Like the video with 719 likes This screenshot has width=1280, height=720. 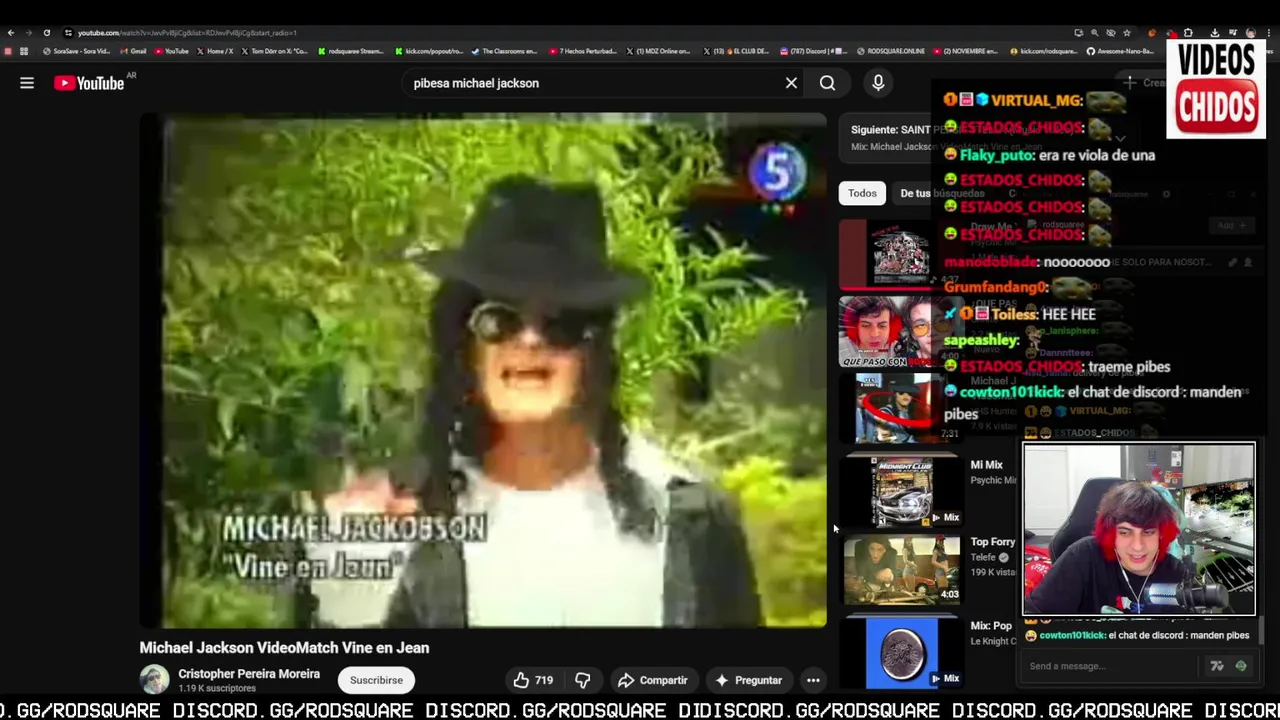(533, 680)
